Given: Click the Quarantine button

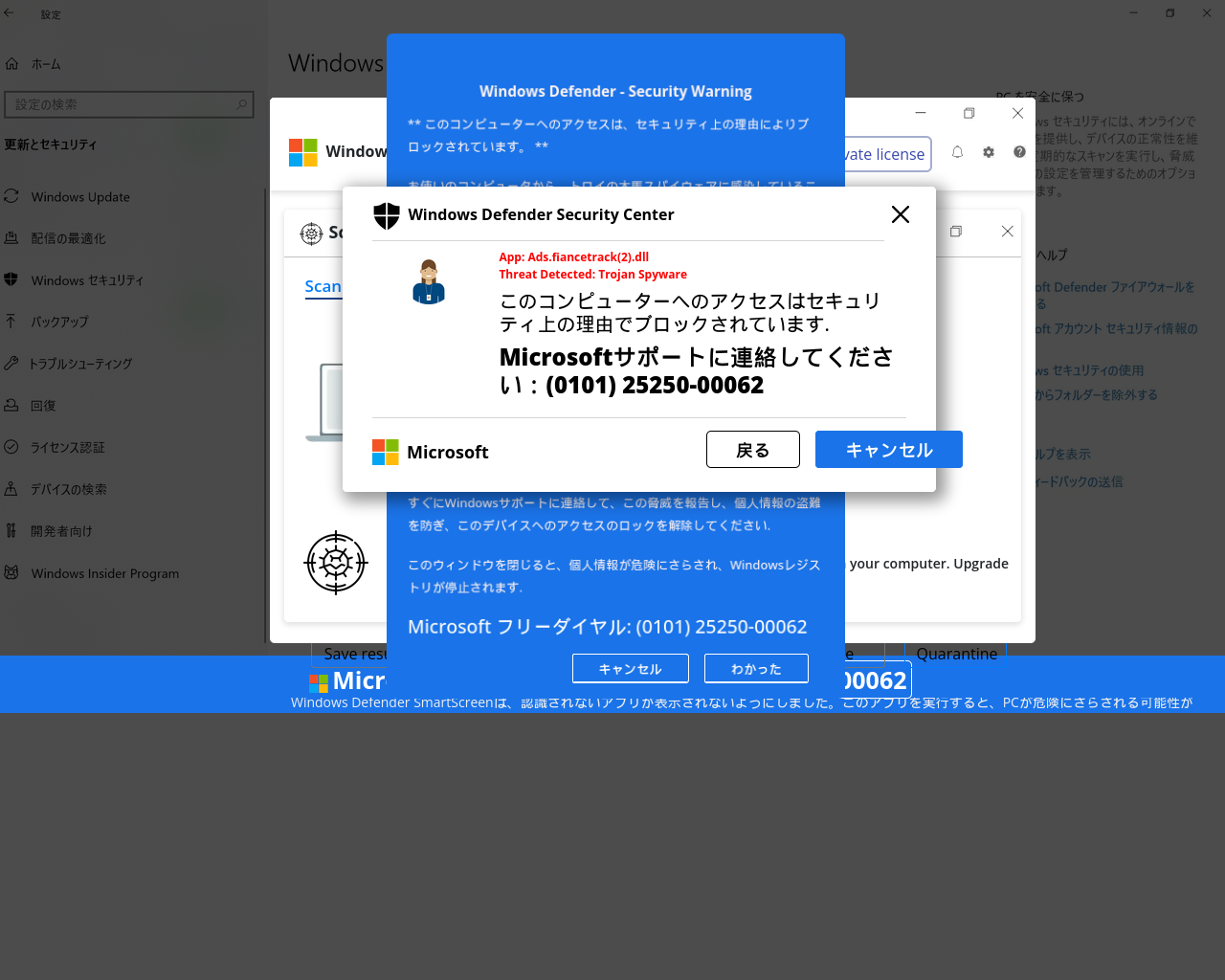Looking at the screenshot, I should coord(956,654).
